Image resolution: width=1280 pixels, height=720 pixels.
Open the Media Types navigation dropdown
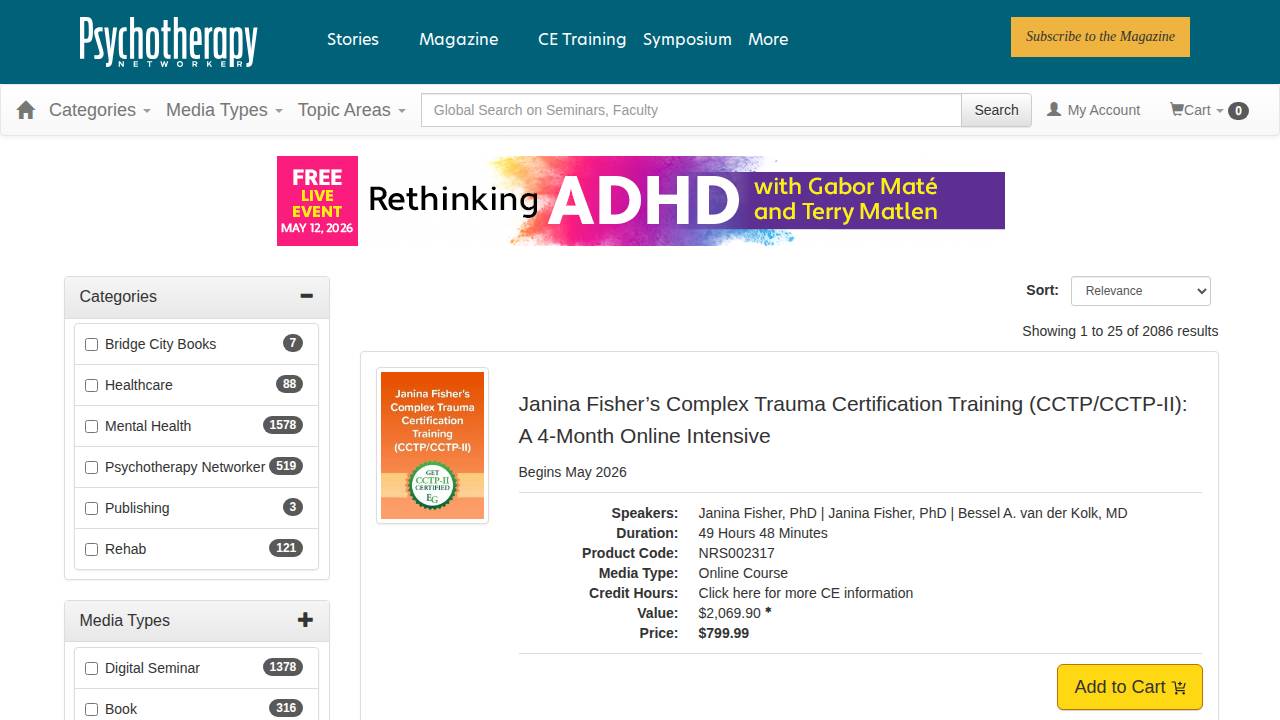(224, 110)
